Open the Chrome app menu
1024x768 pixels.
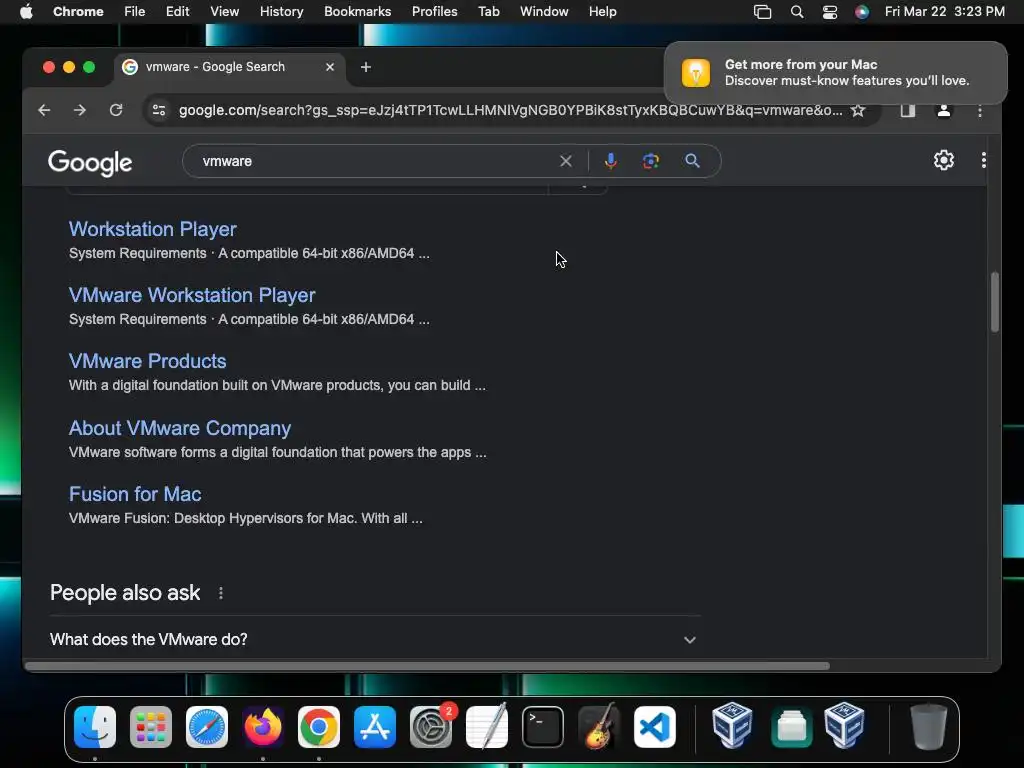(x=78, y=12)
